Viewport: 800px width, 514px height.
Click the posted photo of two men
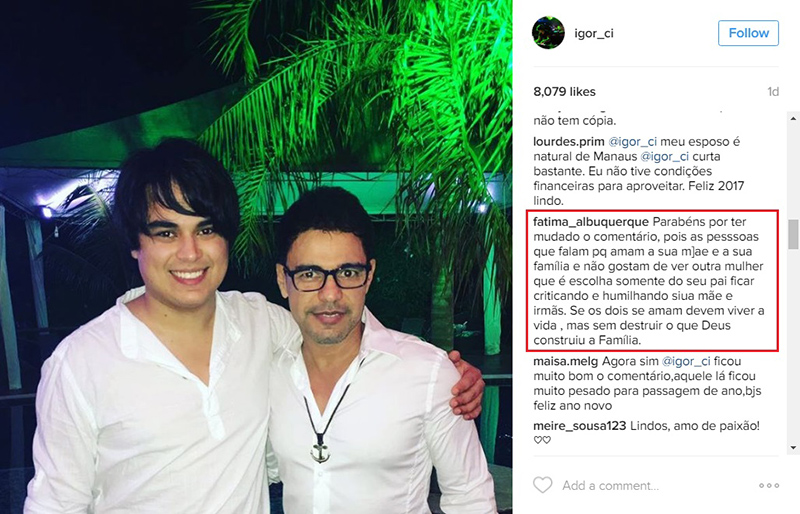256,257
